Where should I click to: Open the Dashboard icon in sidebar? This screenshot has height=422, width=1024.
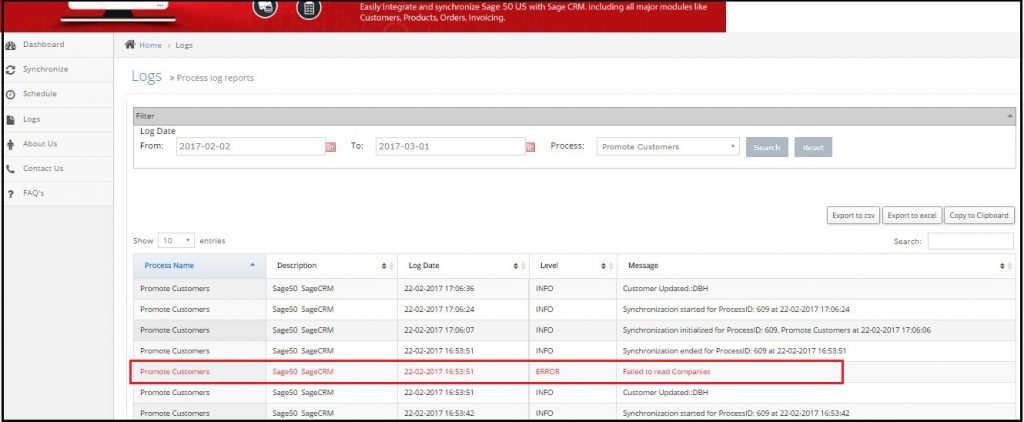10,46
